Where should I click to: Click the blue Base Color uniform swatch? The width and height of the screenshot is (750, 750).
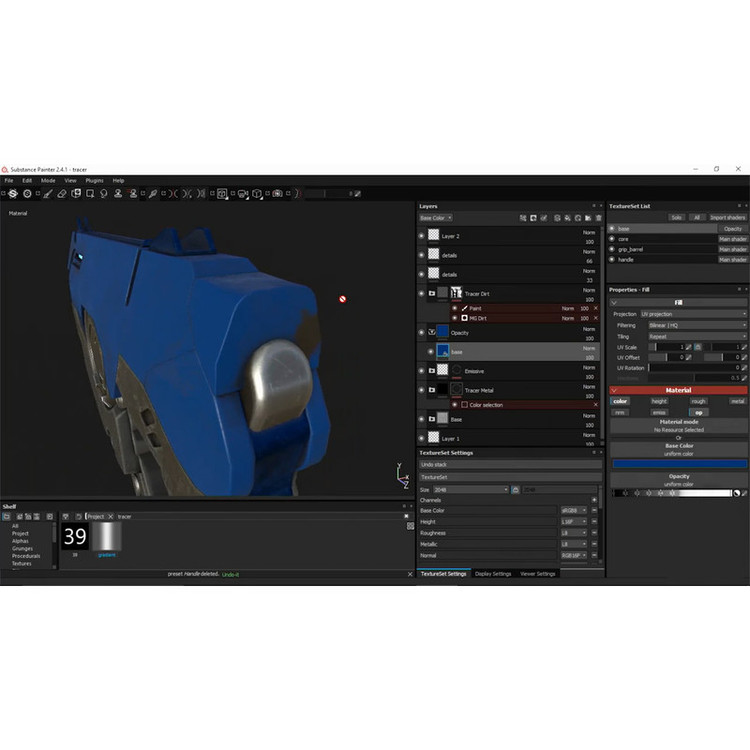[678, 464]
